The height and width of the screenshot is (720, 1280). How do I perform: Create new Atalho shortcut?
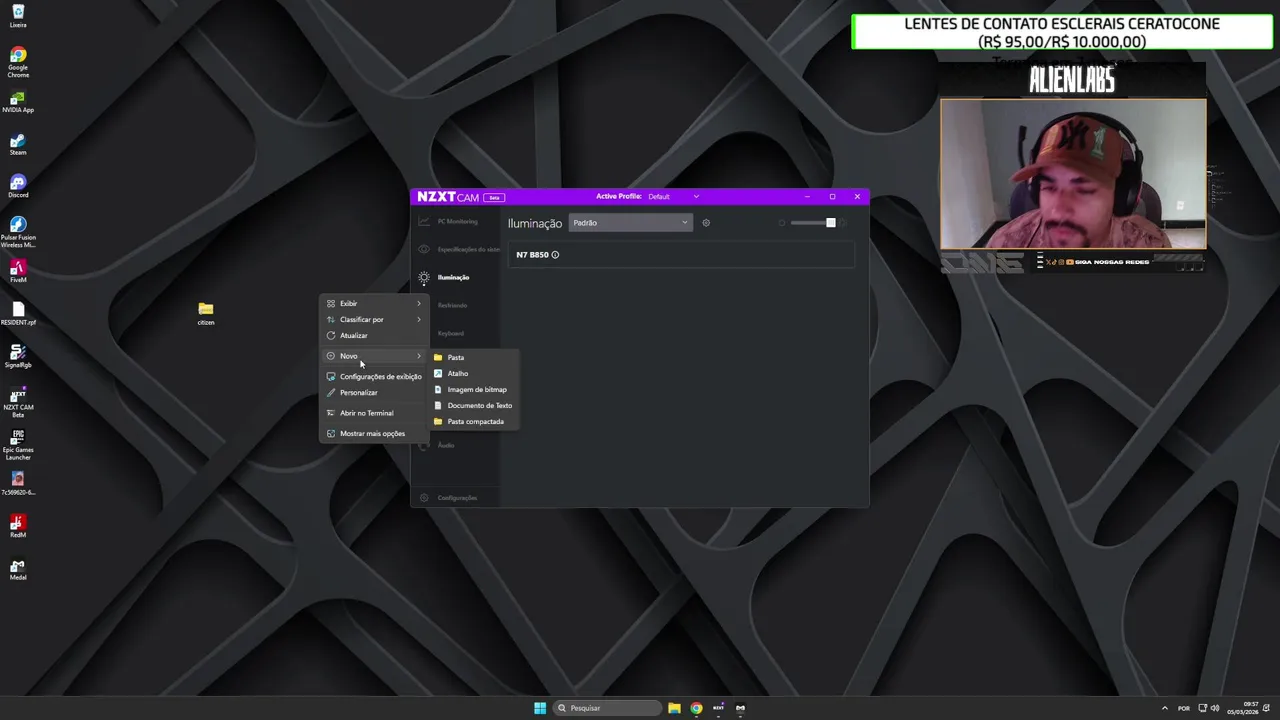tap(474, 373)
